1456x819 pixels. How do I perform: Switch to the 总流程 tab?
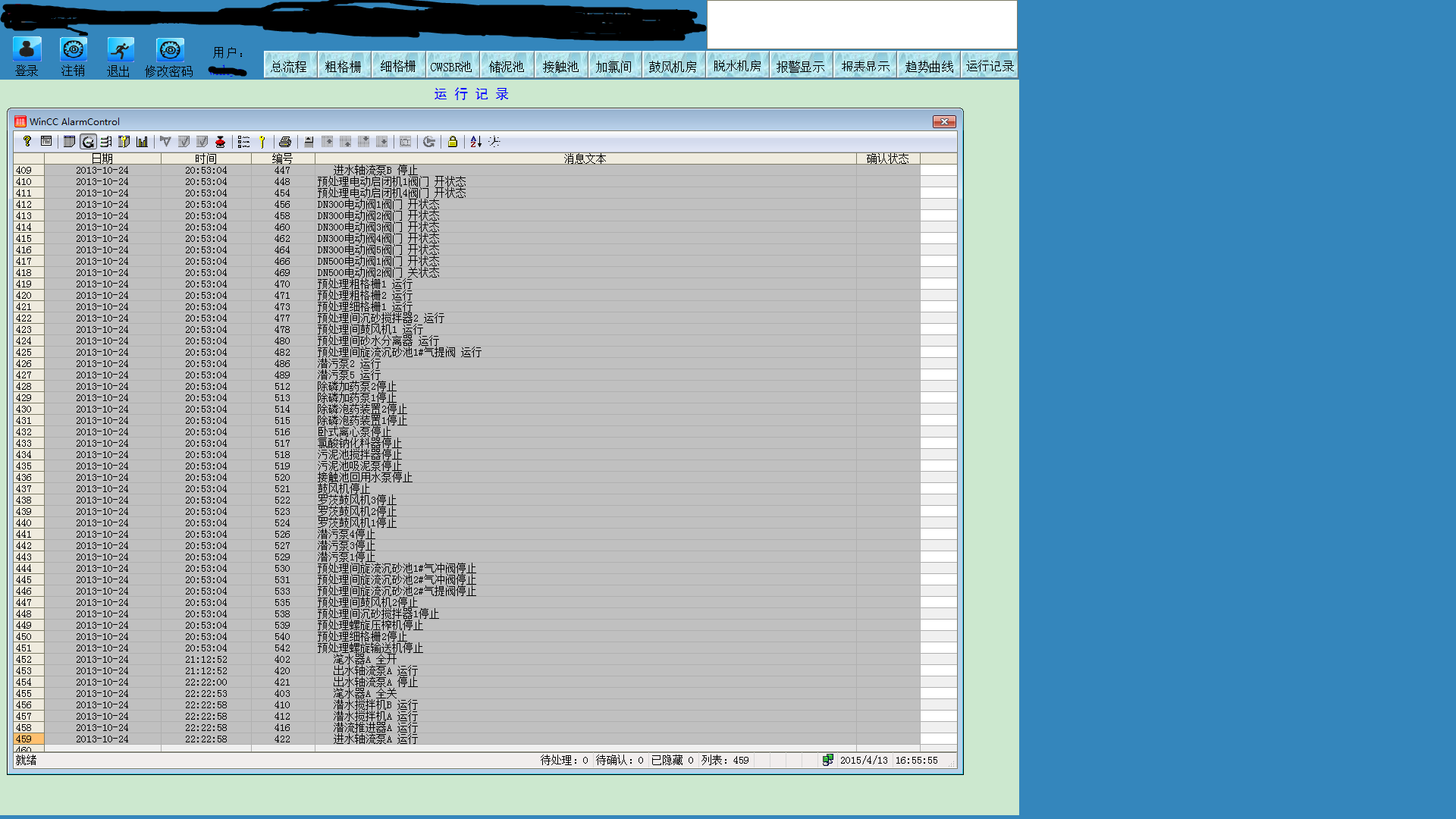click(289, 67)
